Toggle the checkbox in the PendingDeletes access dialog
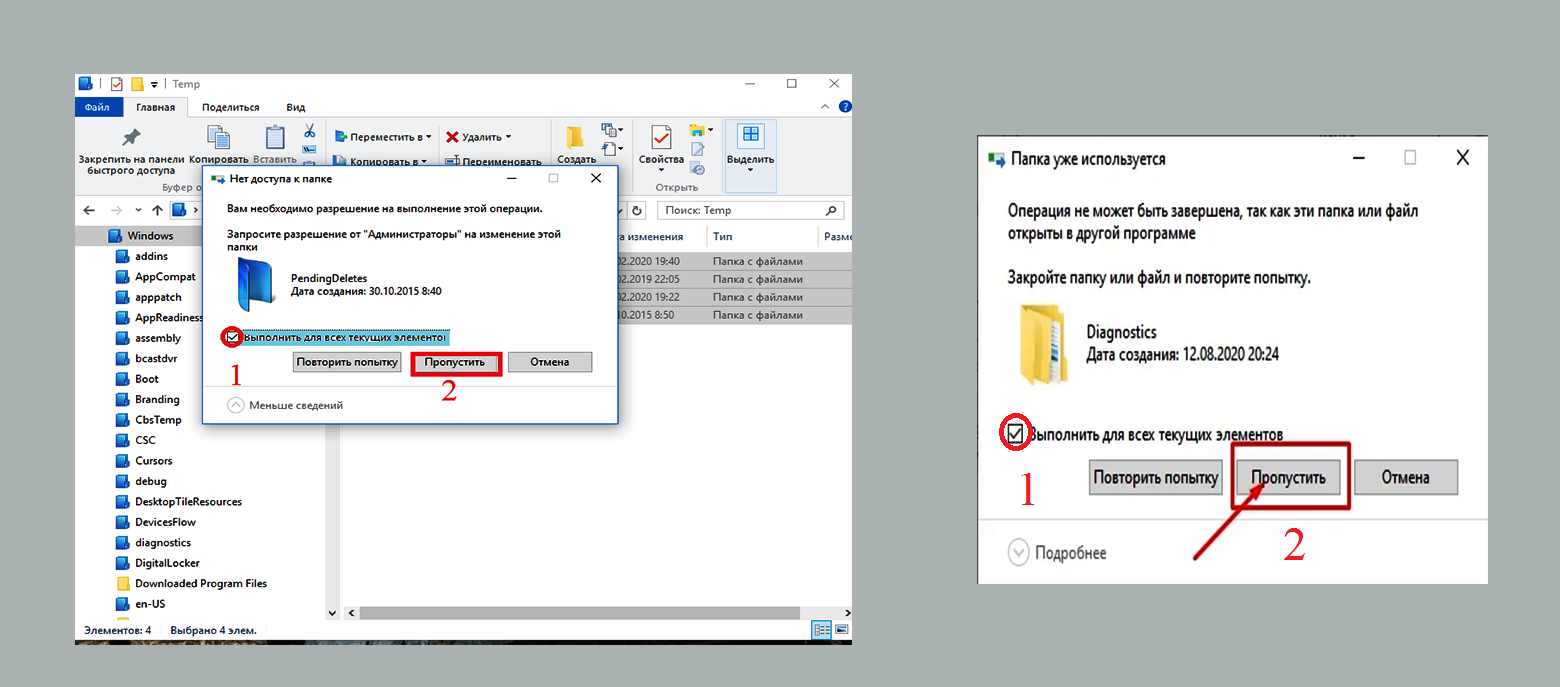Image resolution: width=1560 pixels, height=687 pixels. 232,338
